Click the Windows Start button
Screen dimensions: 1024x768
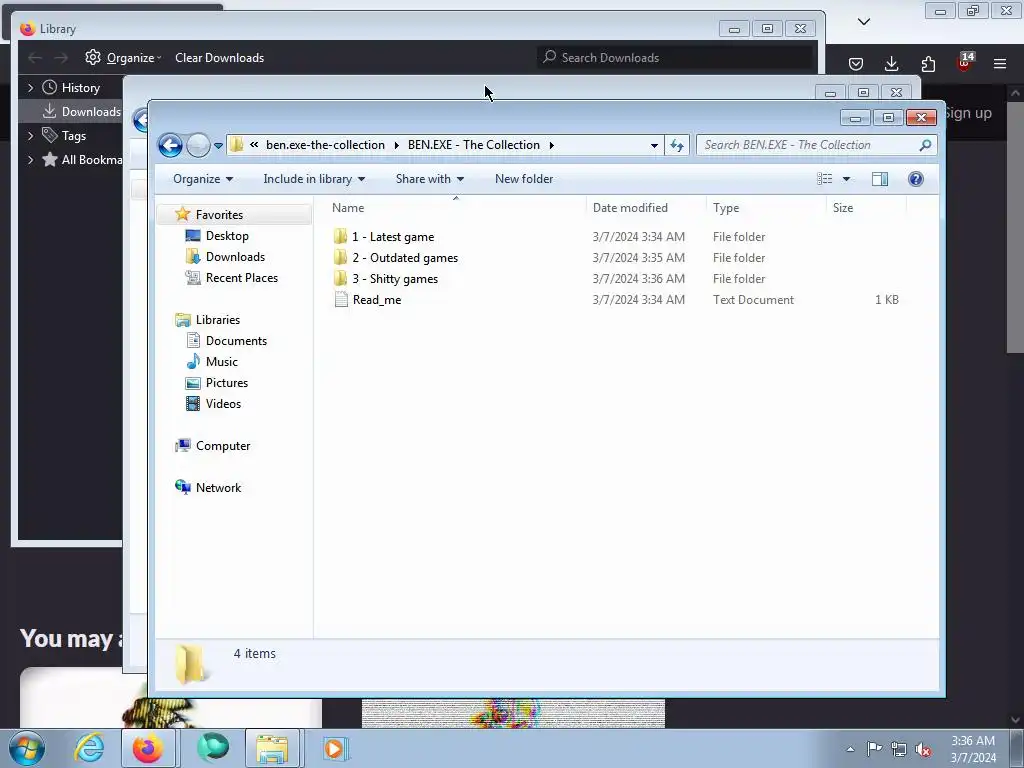pyautogui.click(x=26, y=748)
